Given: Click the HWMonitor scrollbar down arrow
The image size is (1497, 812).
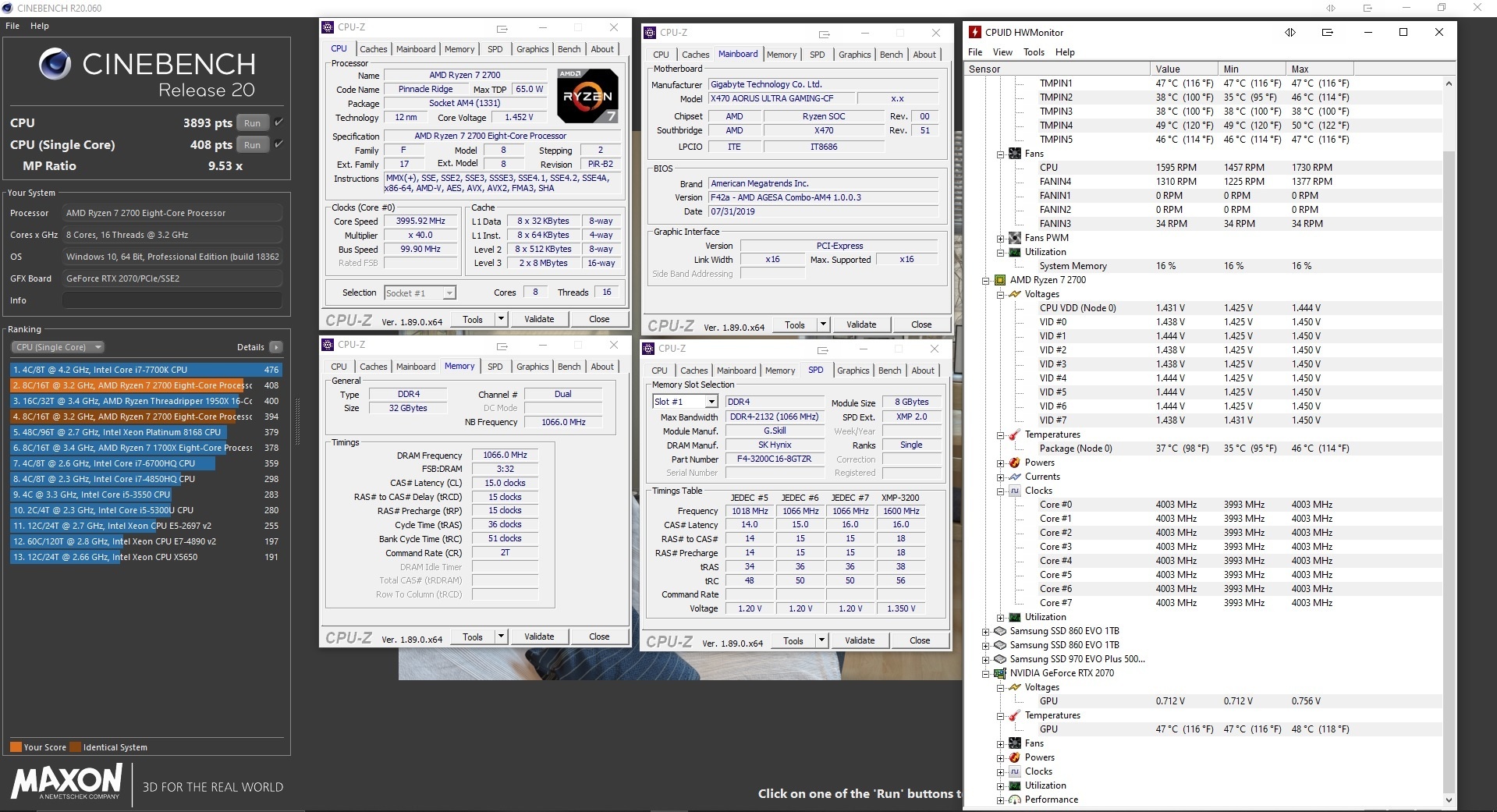Looking at the screenshot, I should tap(1449, 800).
